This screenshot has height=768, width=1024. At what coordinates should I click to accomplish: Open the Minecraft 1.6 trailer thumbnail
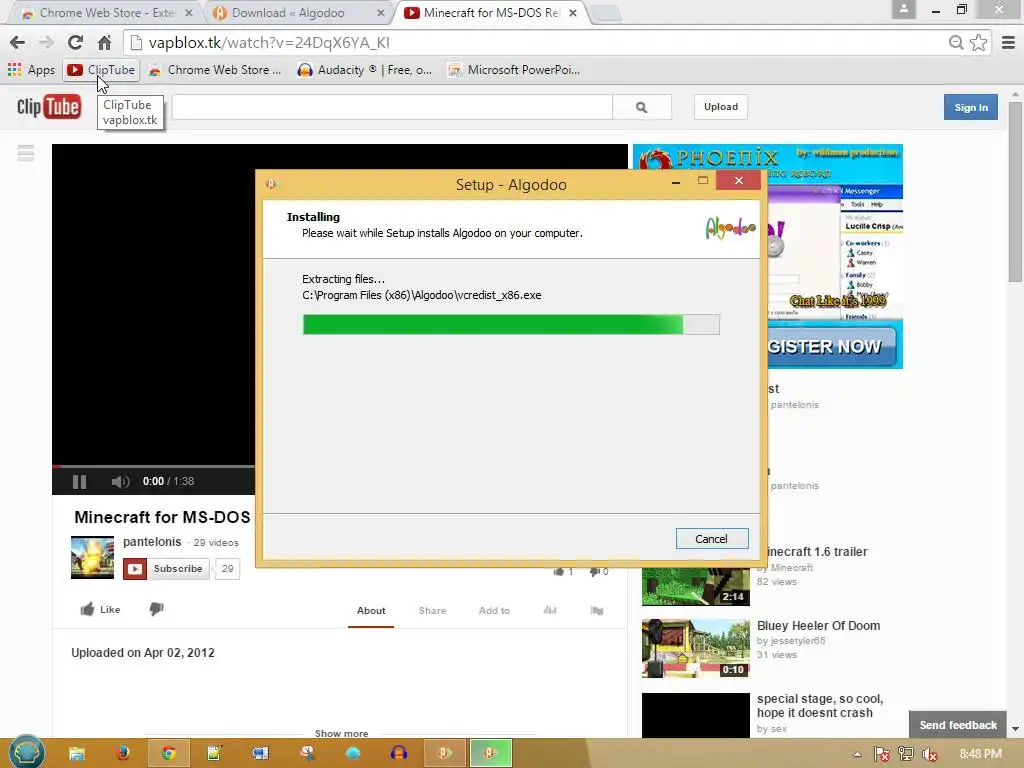(696, 587)
